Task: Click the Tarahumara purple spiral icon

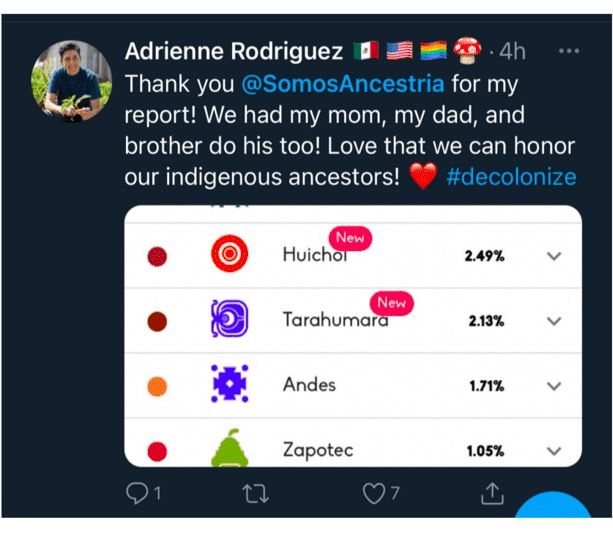Action: coord(229,318)
